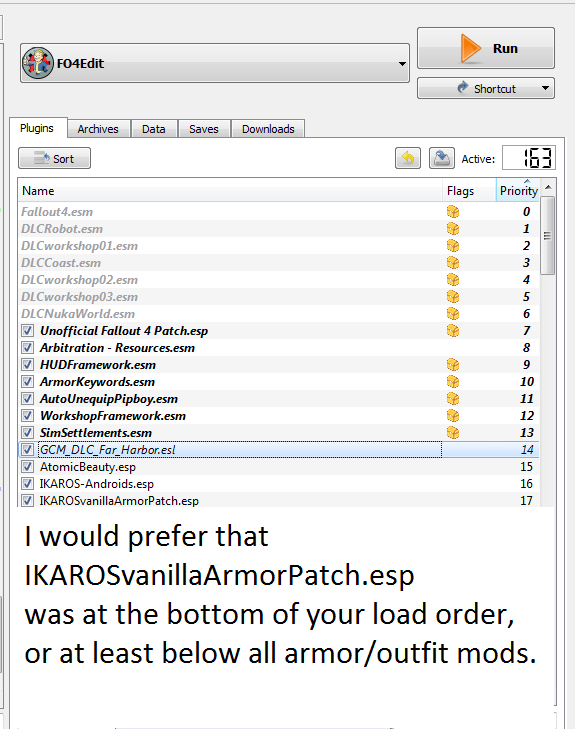This screenshot has height=729, width=575.
Task: Click the Sort plugins button
Action: coord(54,159)
